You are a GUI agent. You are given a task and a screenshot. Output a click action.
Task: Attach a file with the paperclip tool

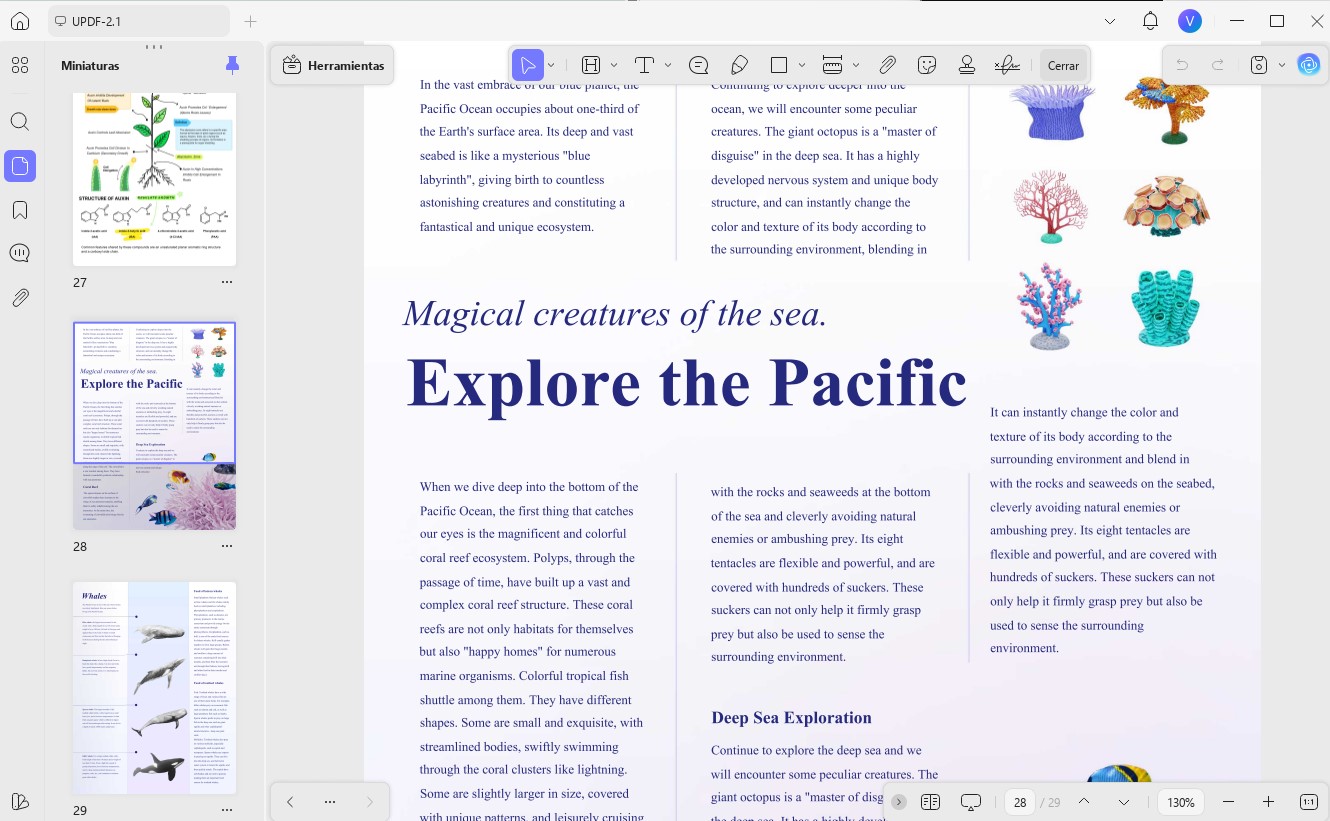pyautogui.click(x=887, y=65)
